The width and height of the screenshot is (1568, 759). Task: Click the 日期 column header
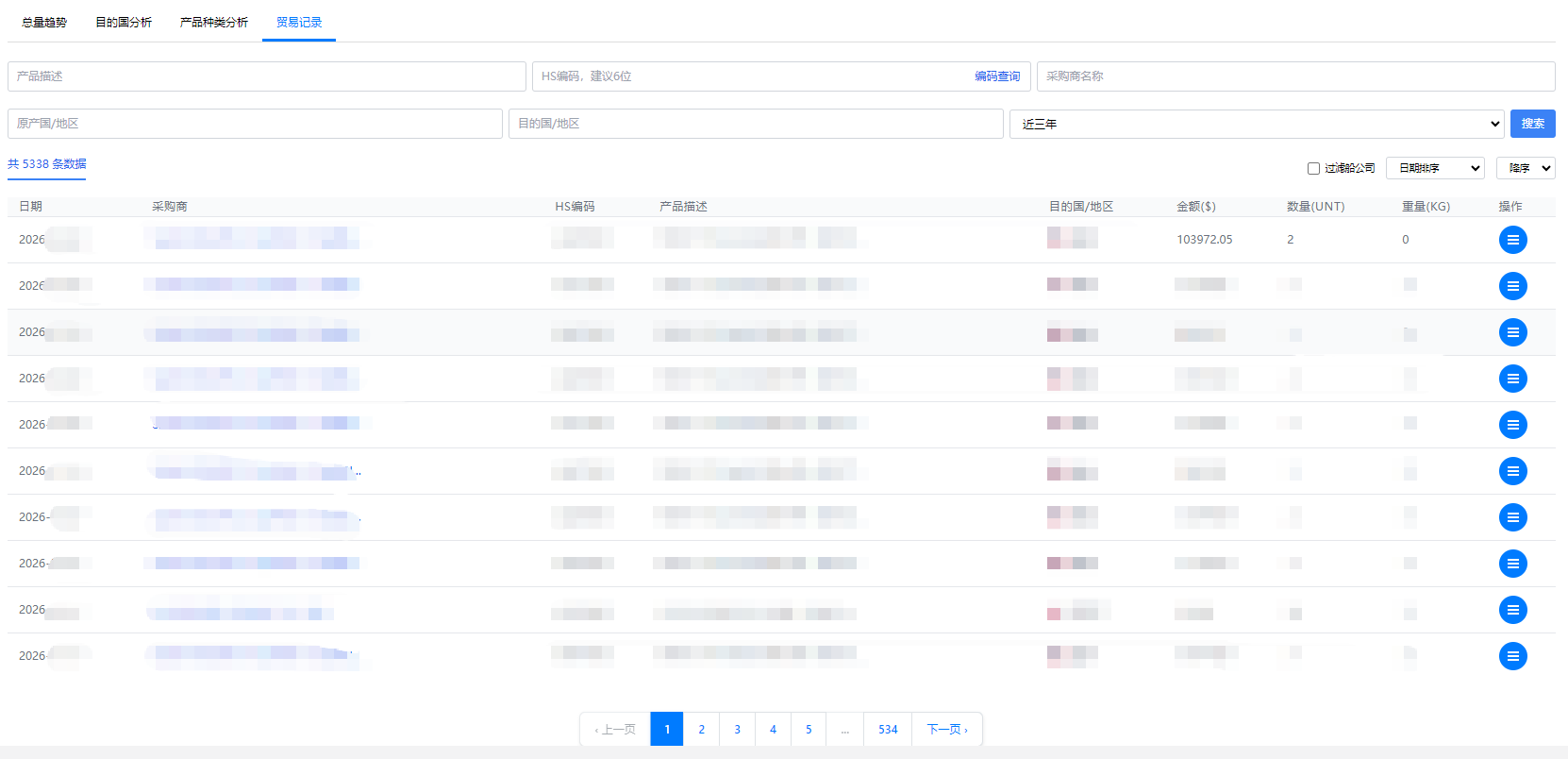(30, 207)
